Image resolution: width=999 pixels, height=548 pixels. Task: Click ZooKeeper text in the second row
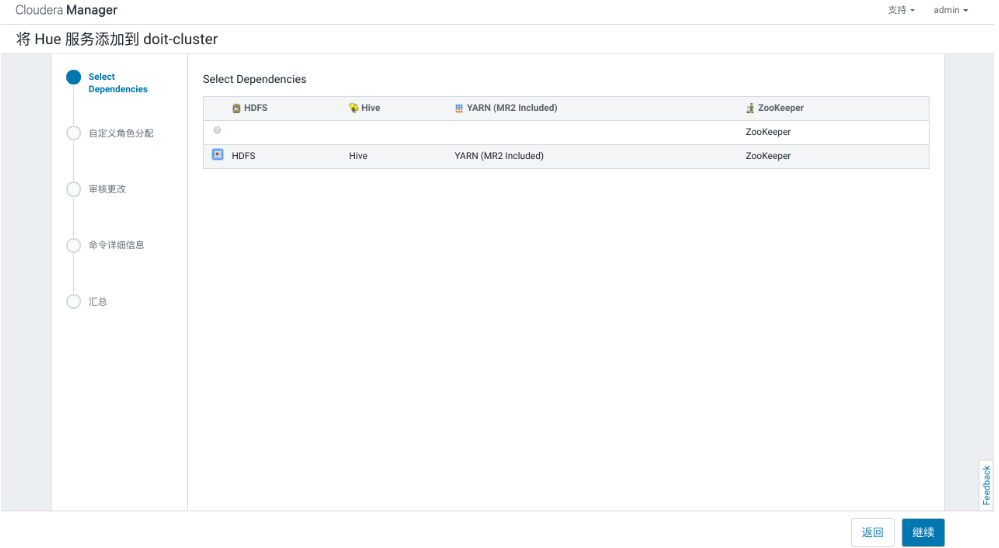click(768, 156)
